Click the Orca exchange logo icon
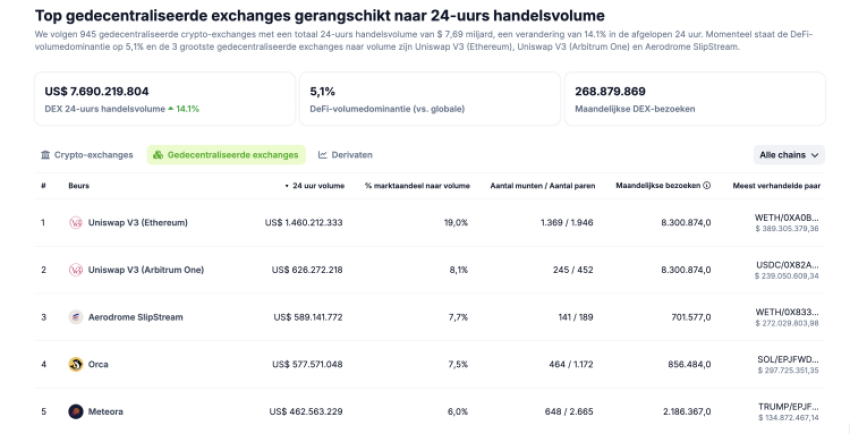 [75, 364]
